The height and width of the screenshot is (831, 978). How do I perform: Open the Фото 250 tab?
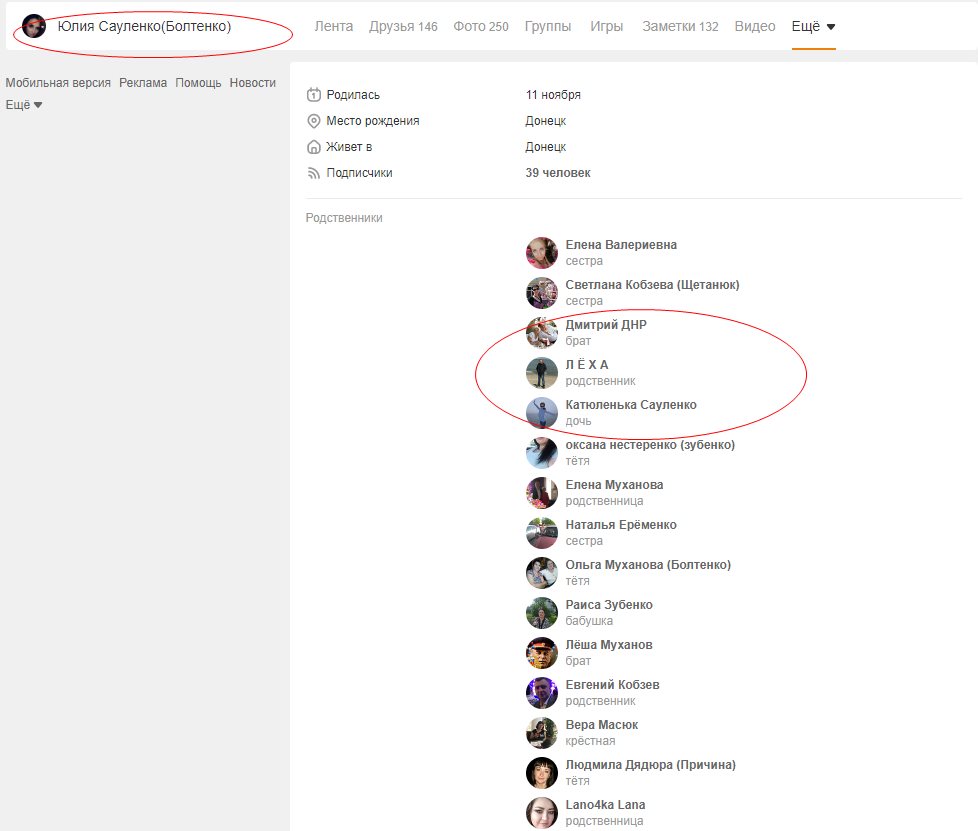point(481,26)
